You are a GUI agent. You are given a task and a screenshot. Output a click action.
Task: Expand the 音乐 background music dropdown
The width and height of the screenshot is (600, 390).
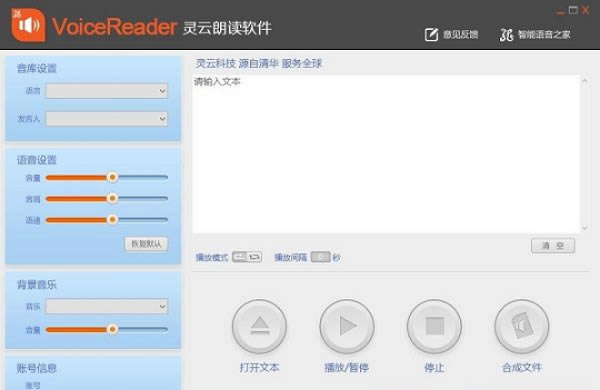tap(107, 306)
